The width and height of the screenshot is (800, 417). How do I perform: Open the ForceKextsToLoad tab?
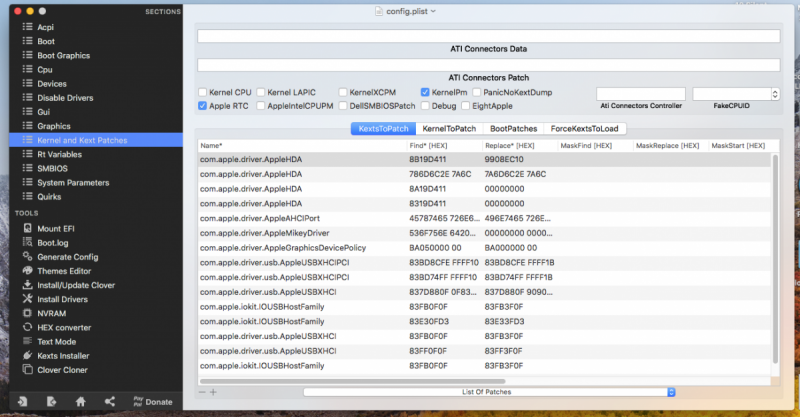coord(584,129)
